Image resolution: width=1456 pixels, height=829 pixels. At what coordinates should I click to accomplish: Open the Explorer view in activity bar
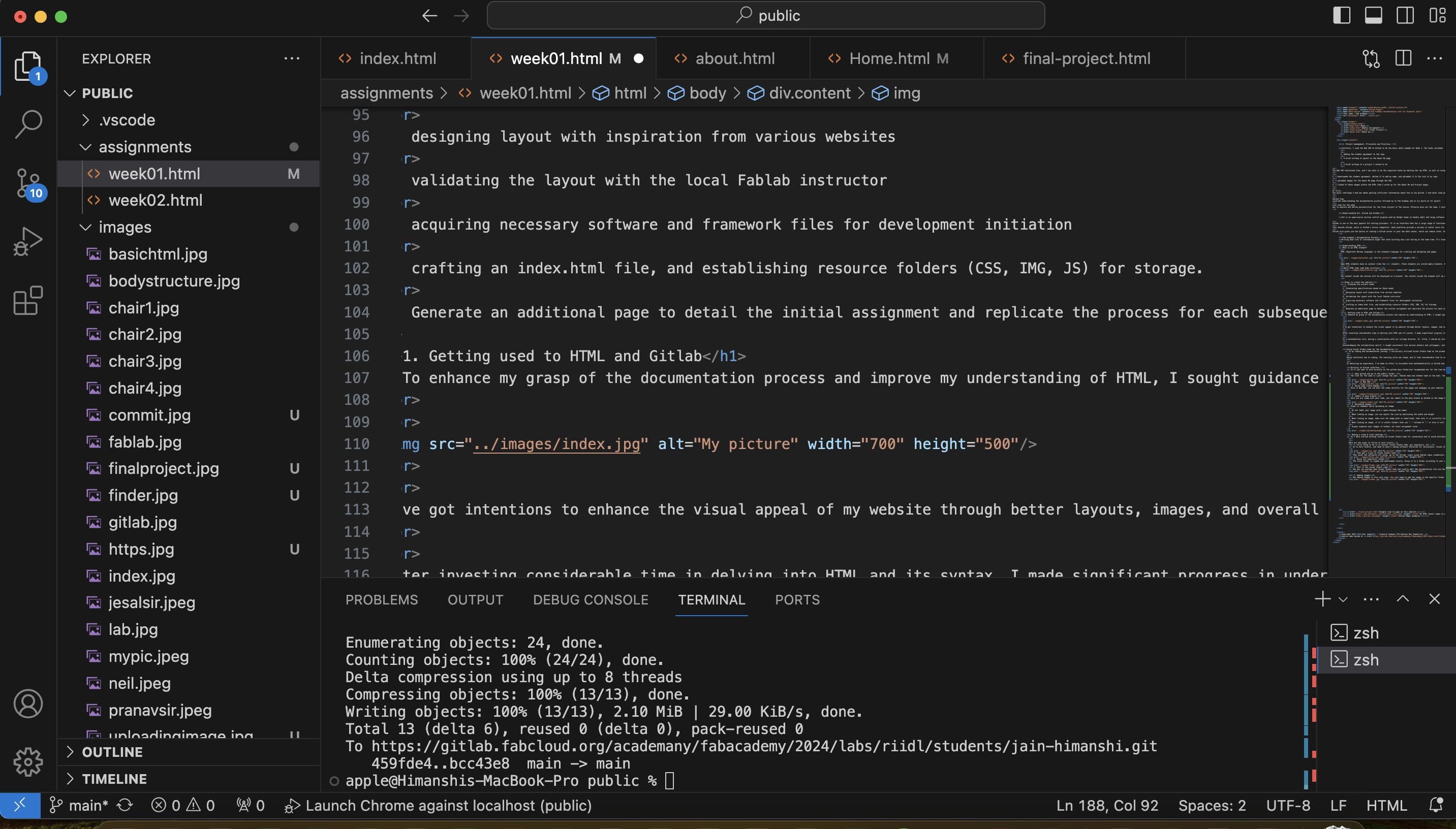coord(28,66)
